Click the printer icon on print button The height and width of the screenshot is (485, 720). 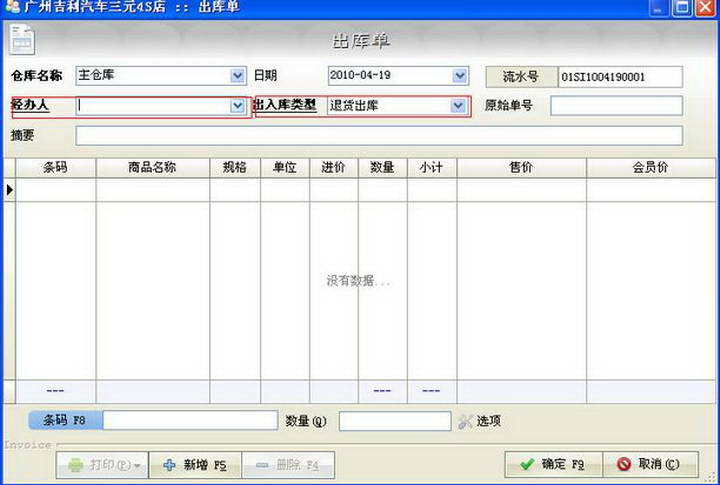point(76,465)
